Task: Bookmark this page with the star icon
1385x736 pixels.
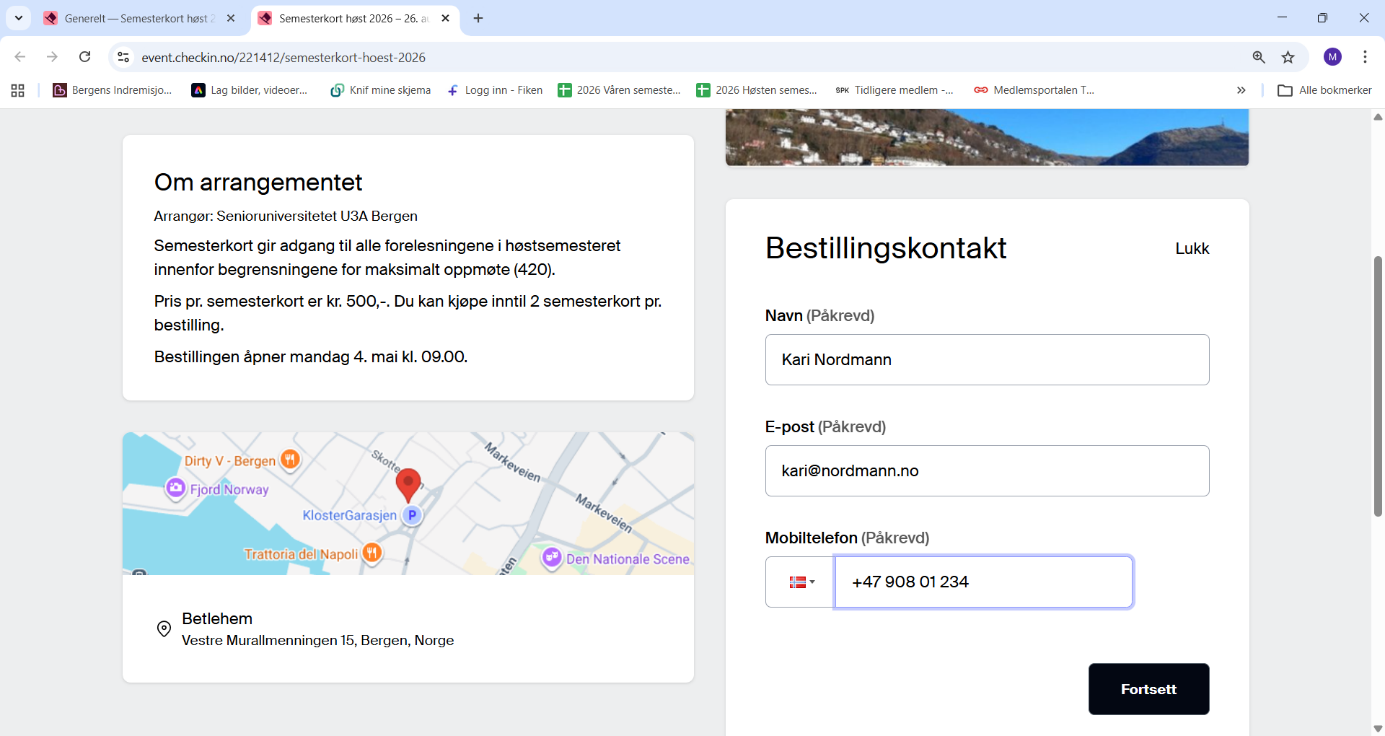Action: click(1288, 57)
